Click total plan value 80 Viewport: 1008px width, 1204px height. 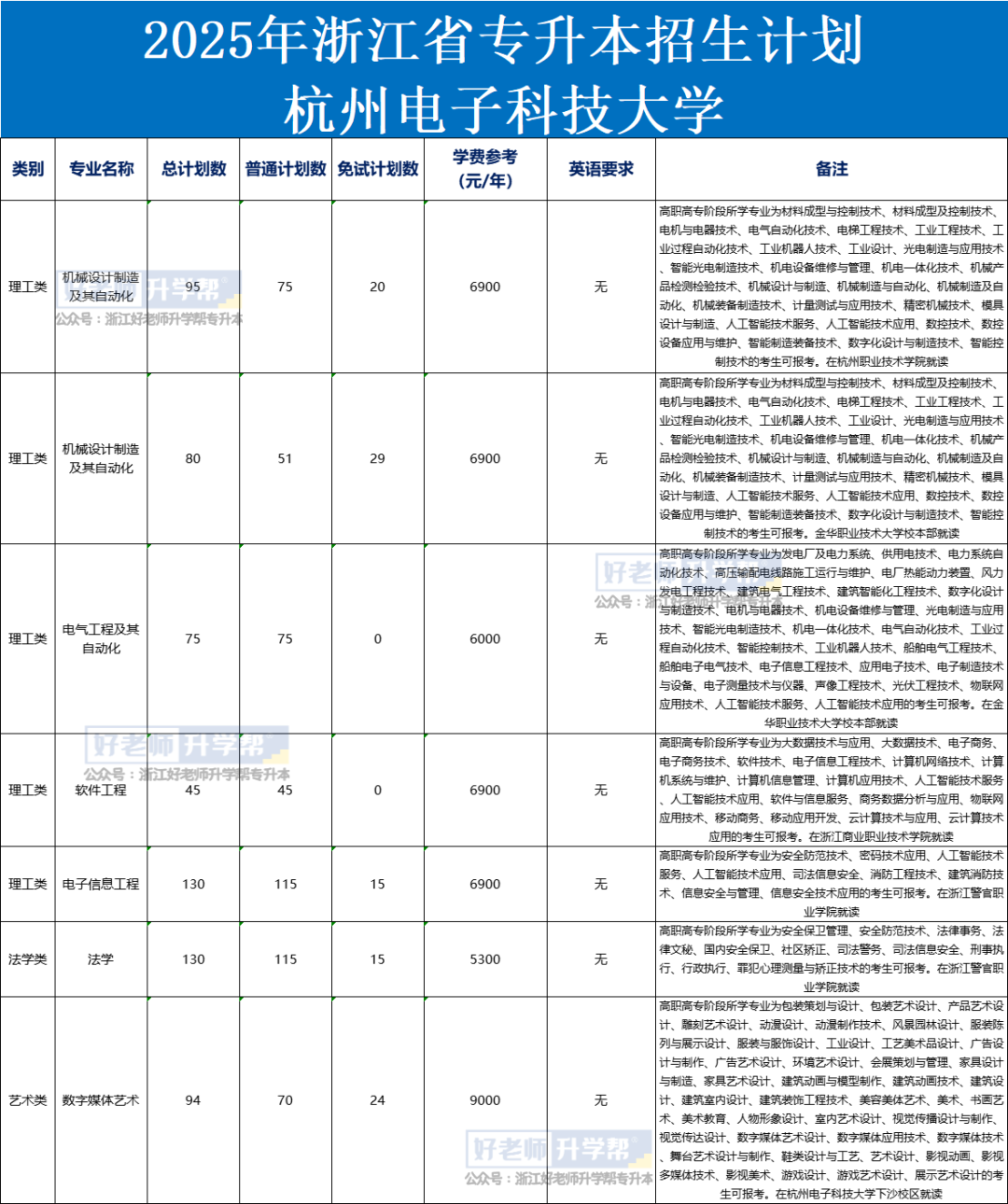click(193, 458)
